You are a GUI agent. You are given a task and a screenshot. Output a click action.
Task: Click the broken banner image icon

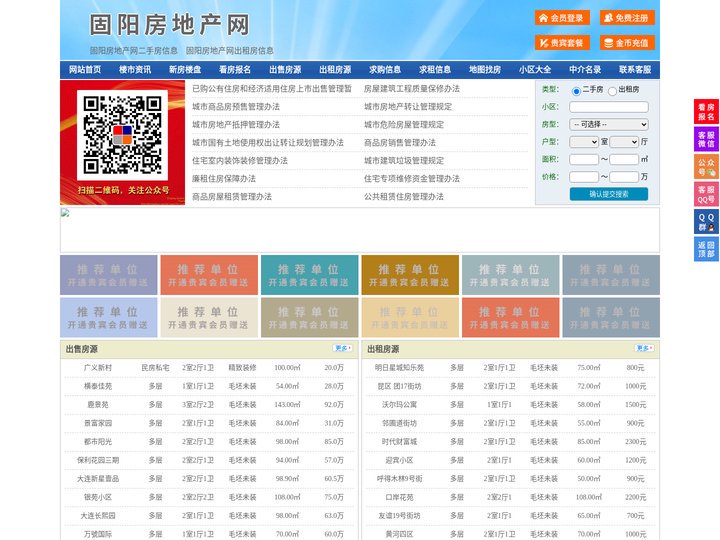pyautogui.click(x=65, y=213)
